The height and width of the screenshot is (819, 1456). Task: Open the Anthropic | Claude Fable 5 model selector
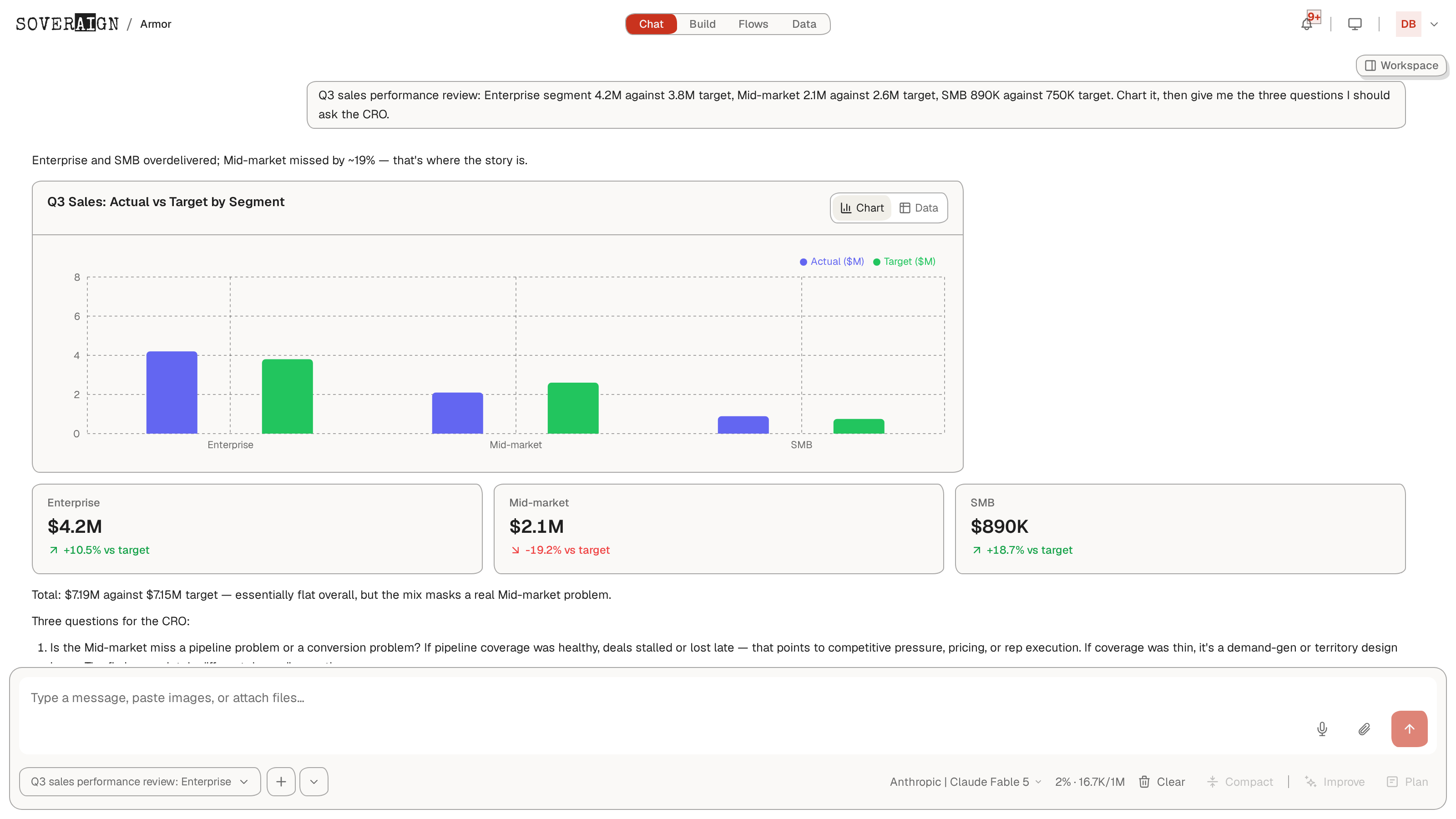[x=966, y=782]
